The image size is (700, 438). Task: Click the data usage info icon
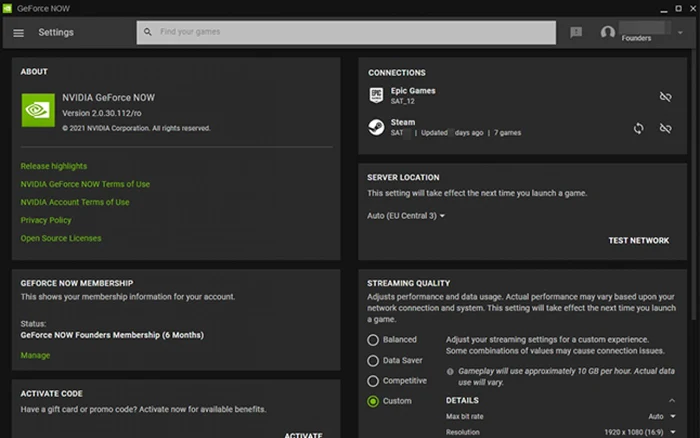pos(450,371)
